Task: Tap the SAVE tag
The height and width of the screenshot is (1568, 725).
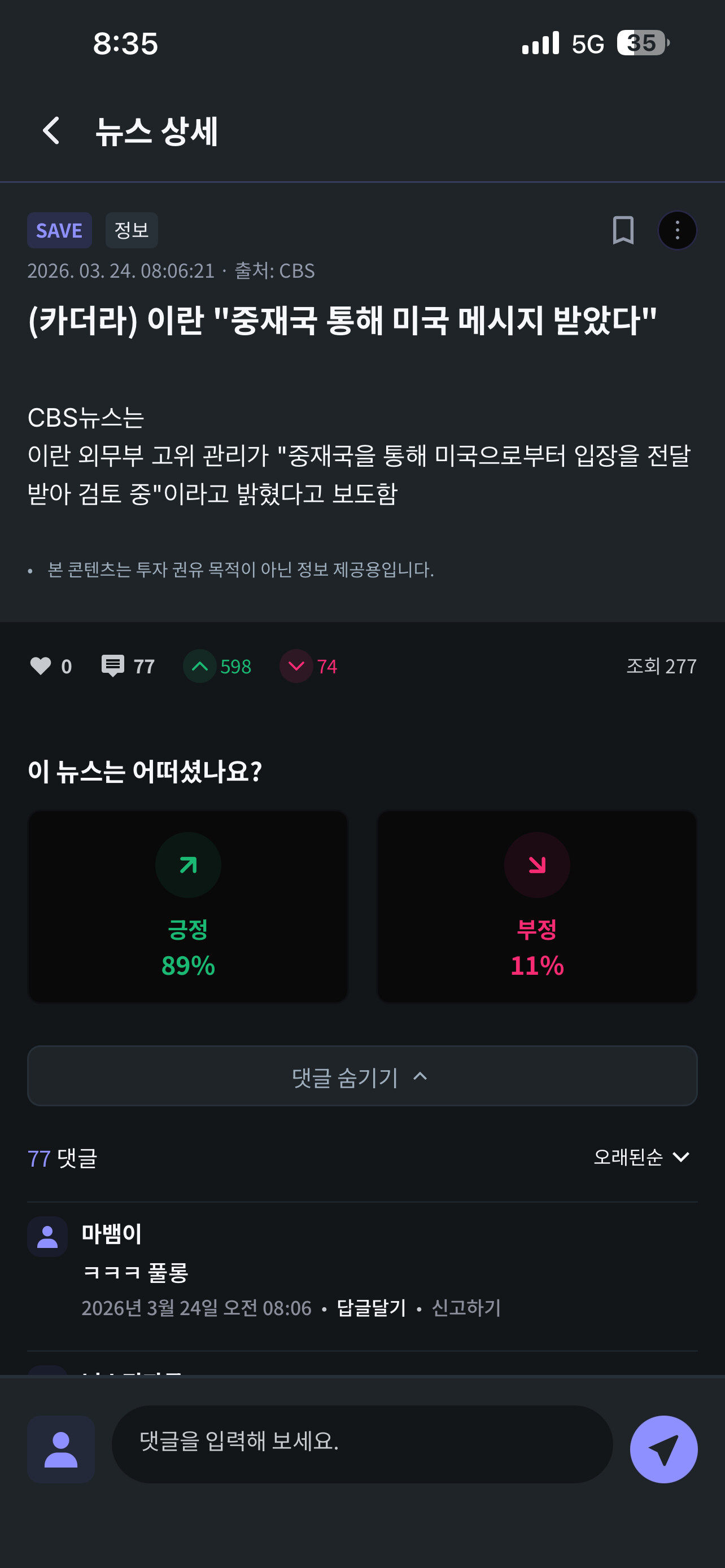Action: [x=59, y=230]
